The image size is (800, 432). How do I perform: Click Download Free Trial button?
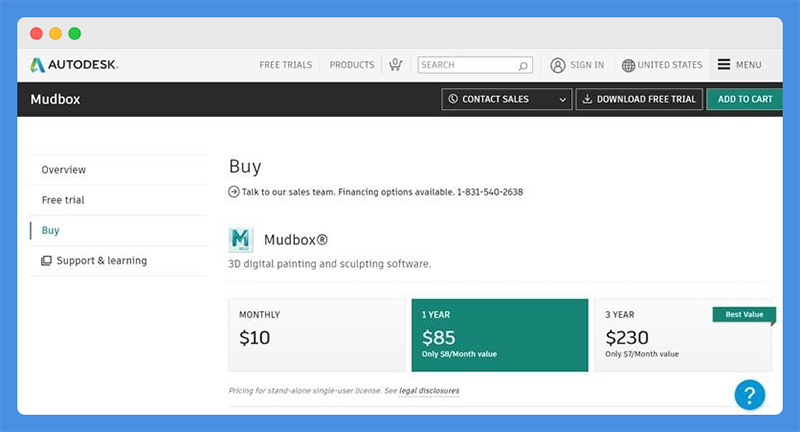[639, 99]
